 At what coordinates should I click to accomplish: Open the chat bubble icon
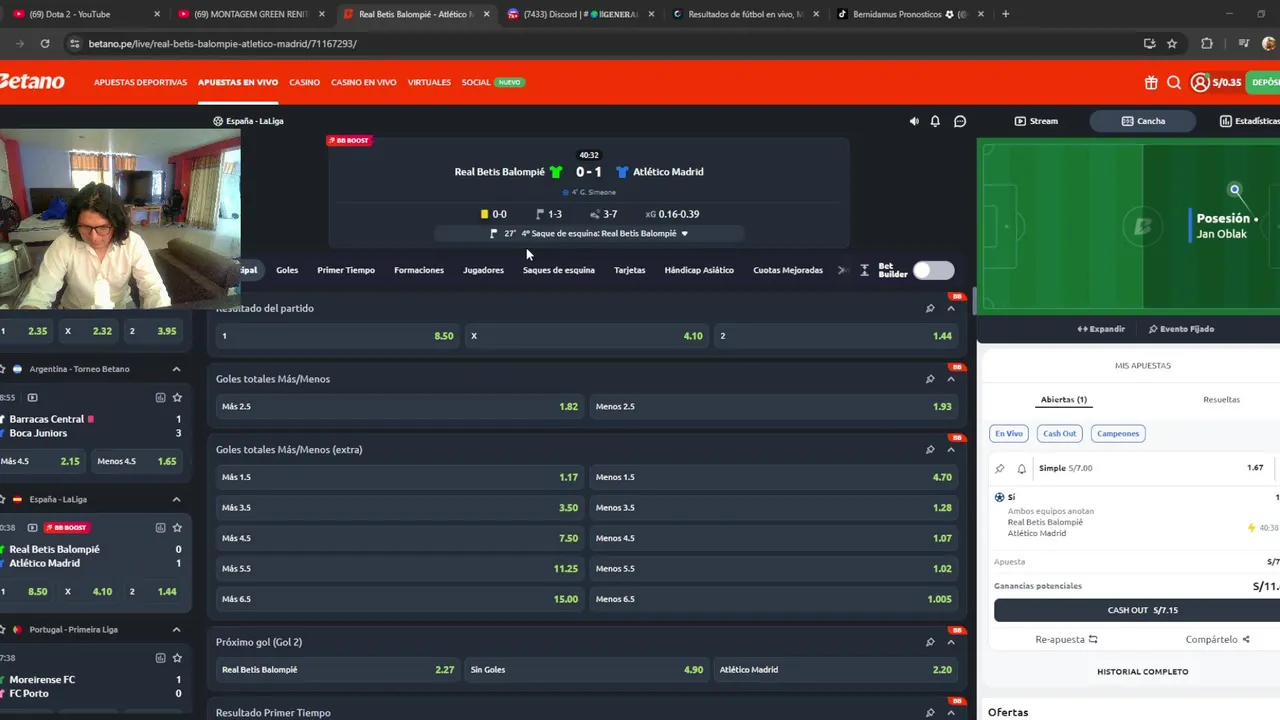(960, 121)
